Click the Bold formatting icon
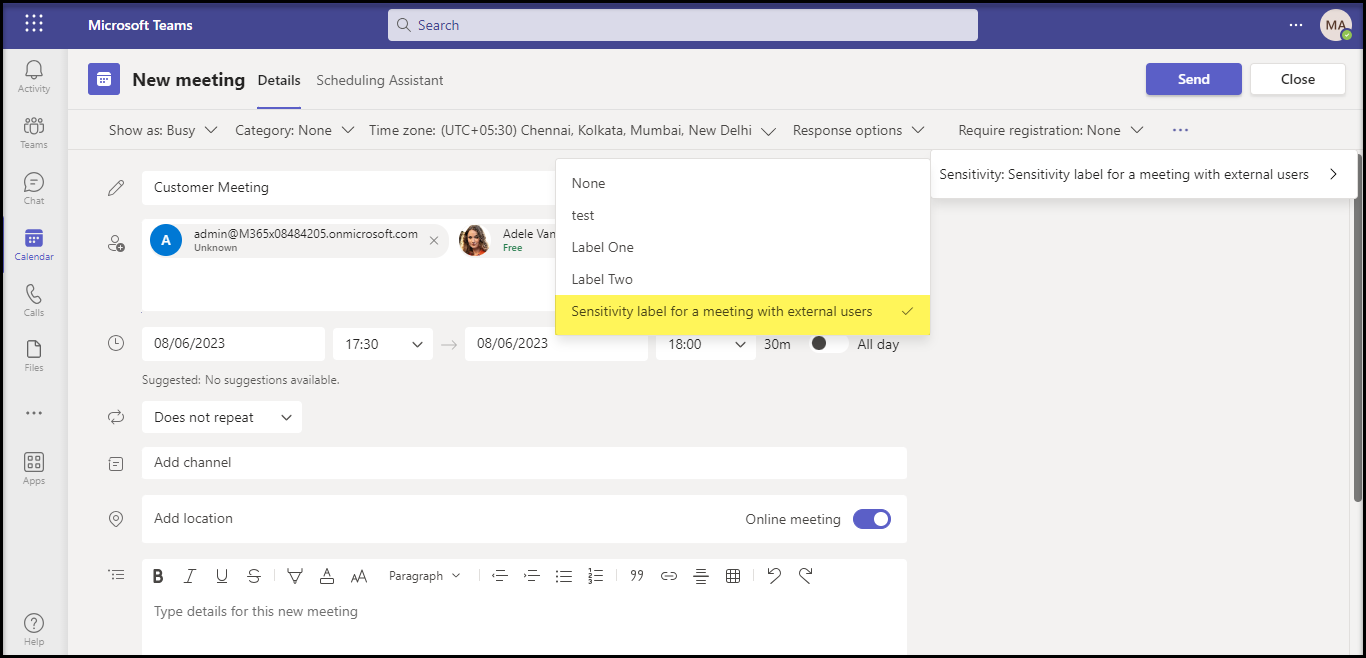Image resolution: width=1366 pixels, height=658 pixels. coord(158,576)
